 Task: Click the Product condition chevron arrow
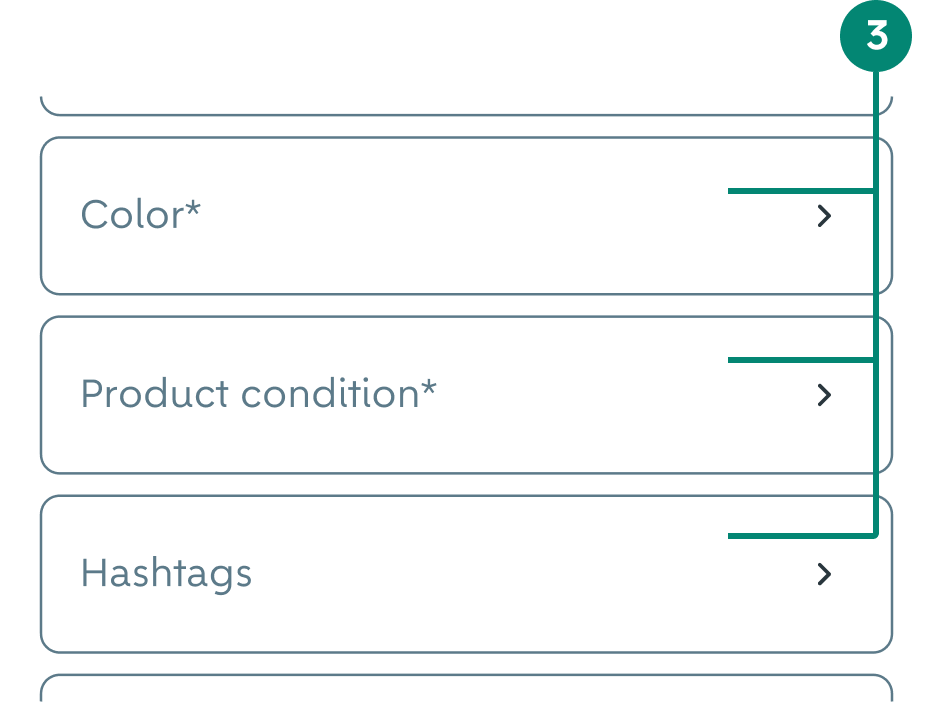tap(824, 395)
